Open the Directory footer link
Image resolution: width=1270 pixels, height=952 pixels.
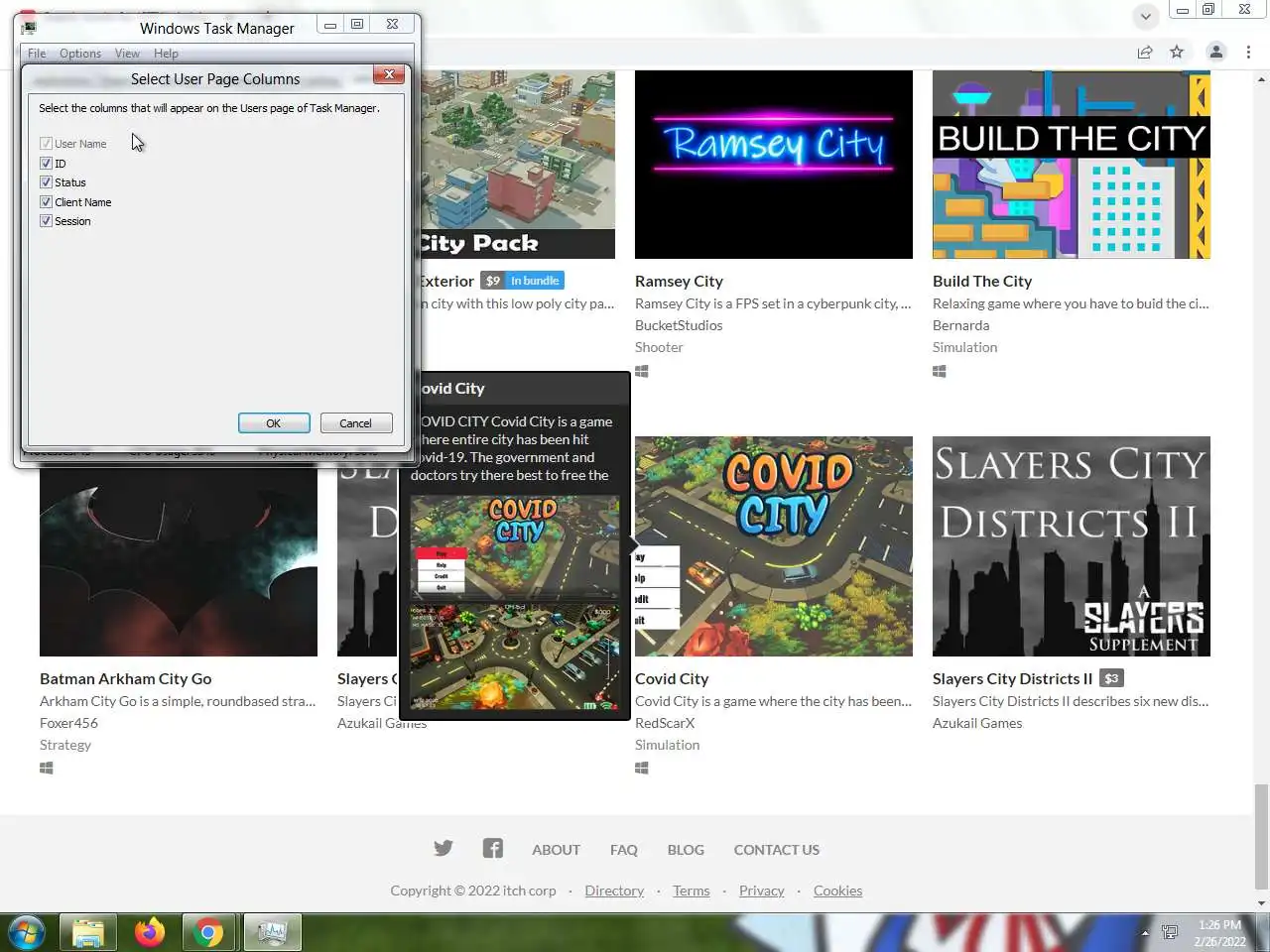(614, 891)
